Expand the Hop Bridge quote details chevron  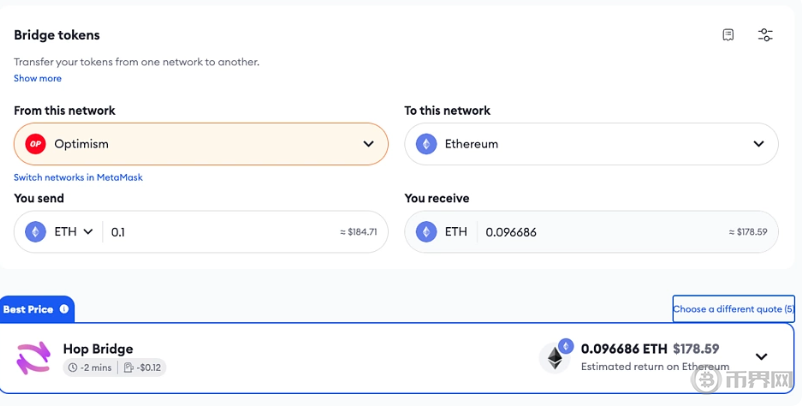(x=761, y=357)
